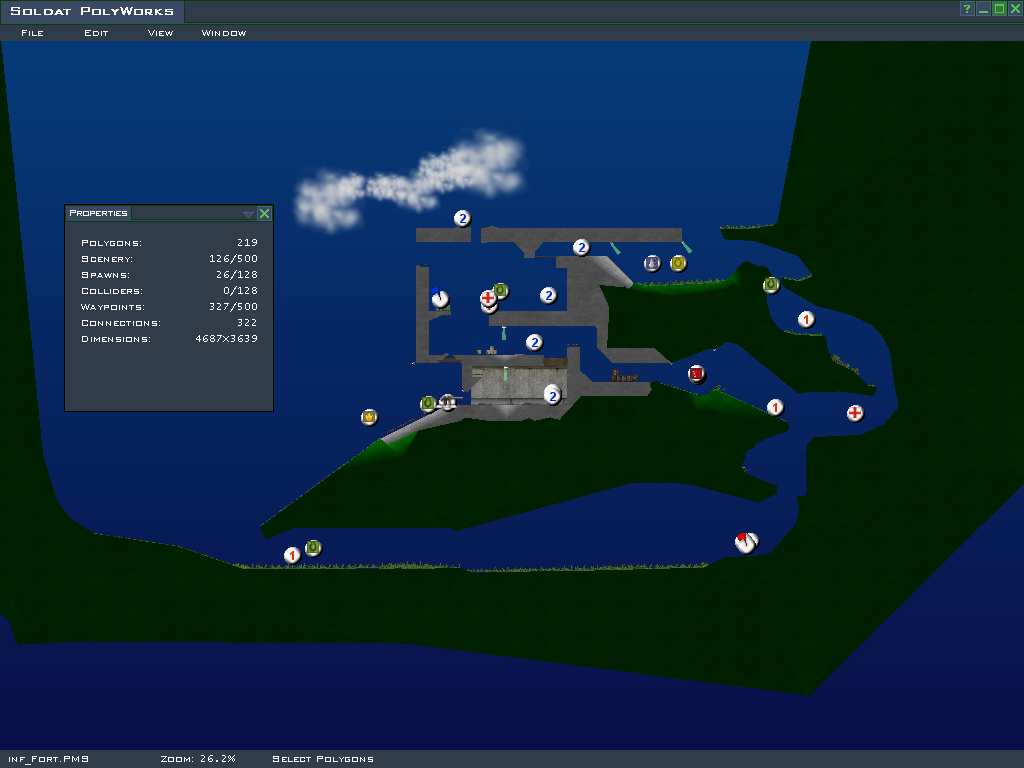
Task: Select the red flag spawn near the bottom
Action: click(746, 542)
